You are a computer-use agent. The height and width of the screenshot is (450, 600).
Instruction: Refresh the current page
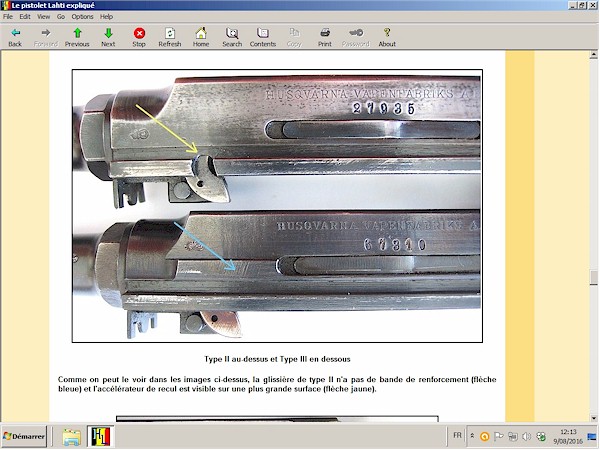170,38
